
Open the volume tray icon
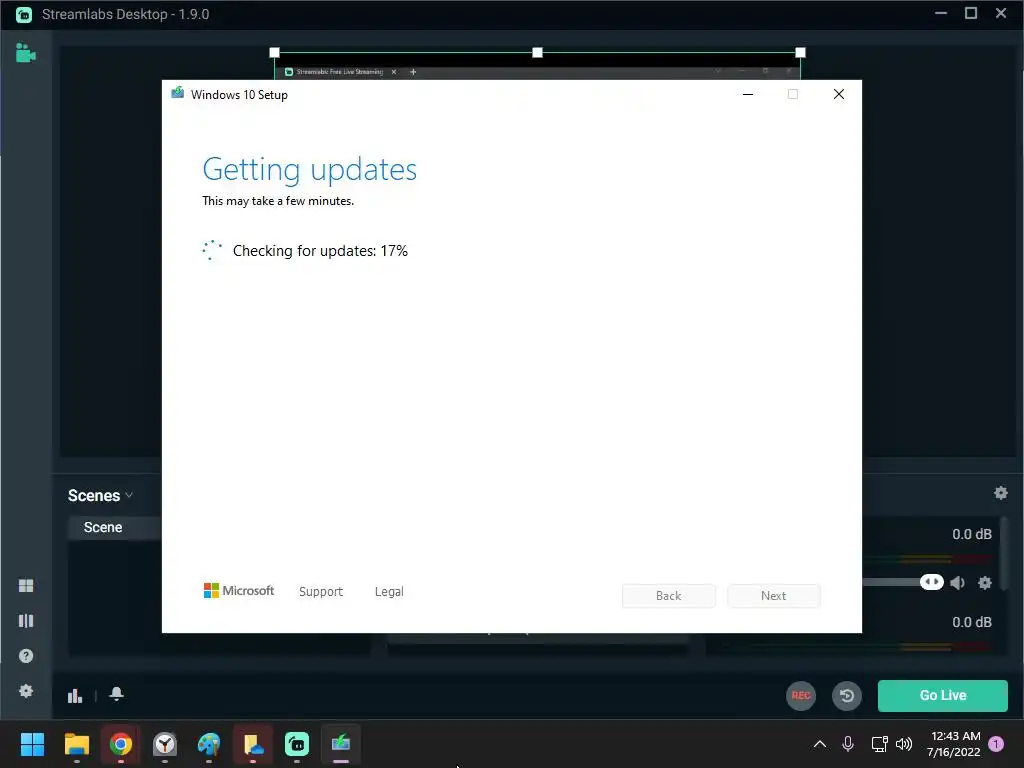coord(904,744)
